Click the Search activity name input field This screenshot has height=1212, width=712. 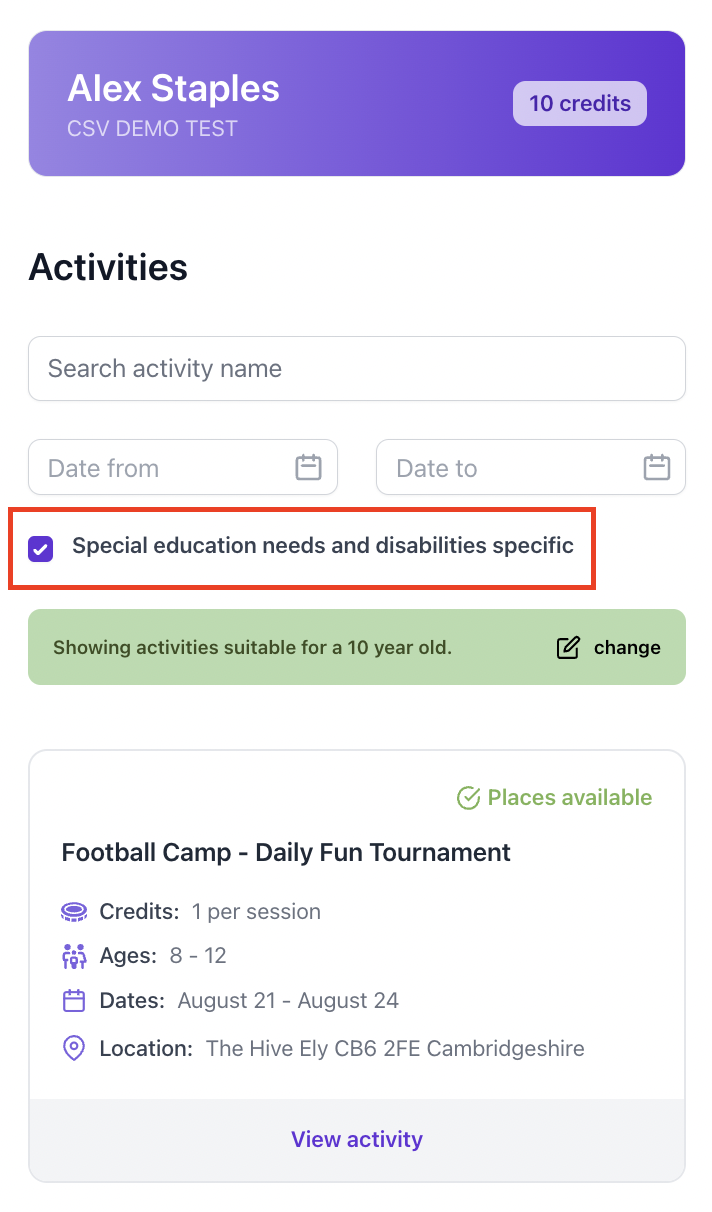click(x=357, y=368)
